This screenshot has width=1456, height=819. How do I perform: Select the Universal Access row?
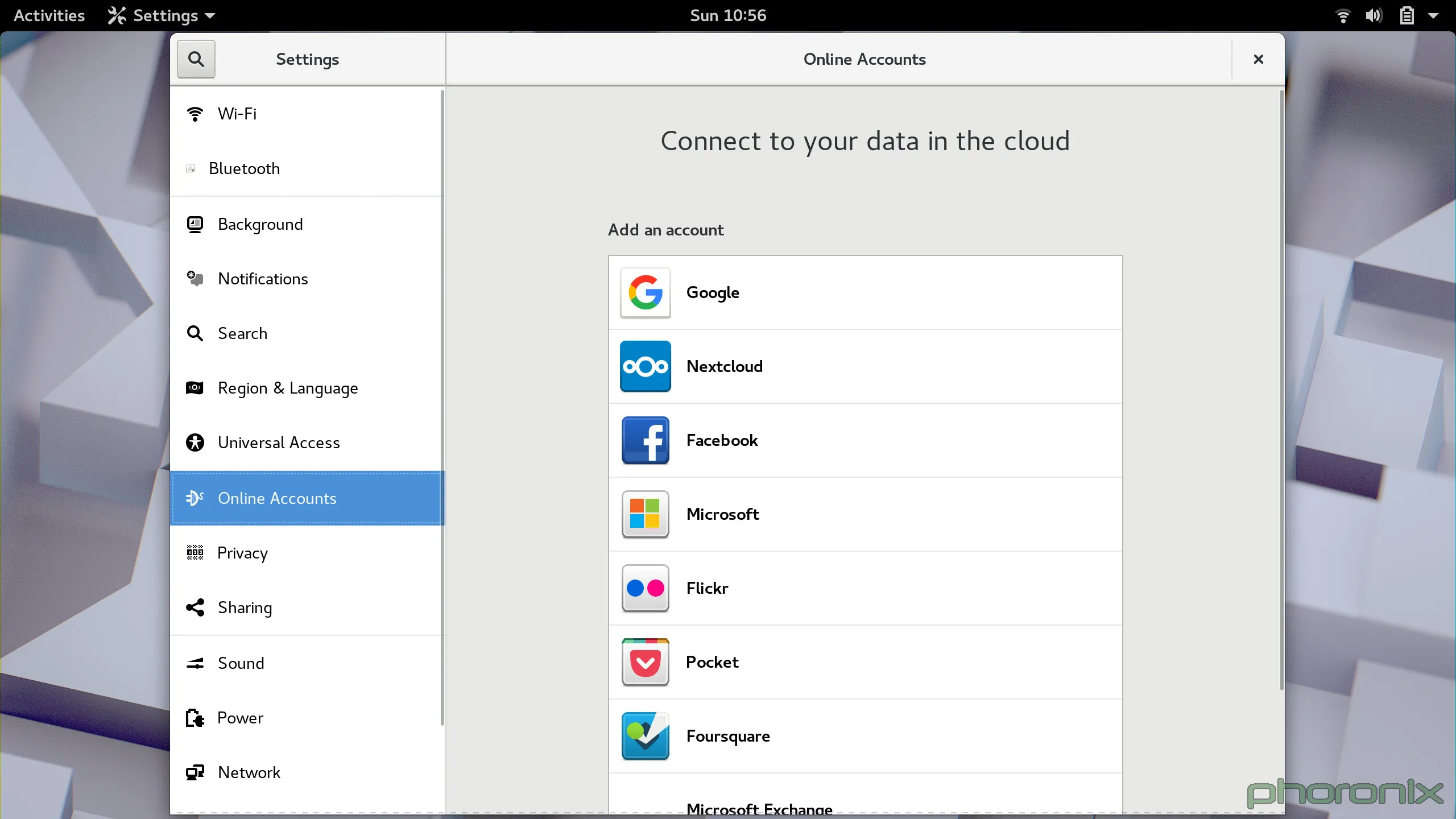(x=306, y=442)
